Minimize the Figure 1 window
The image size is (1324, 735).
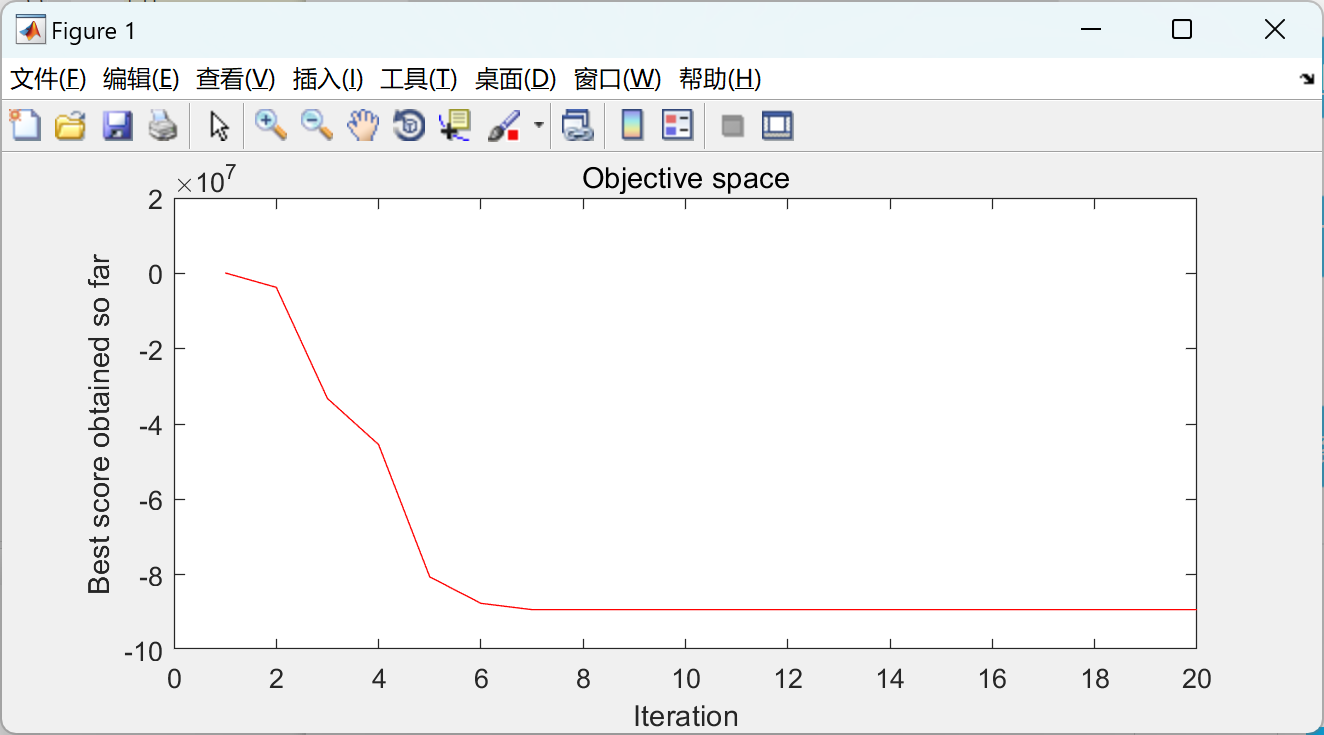pos(1090,30)
